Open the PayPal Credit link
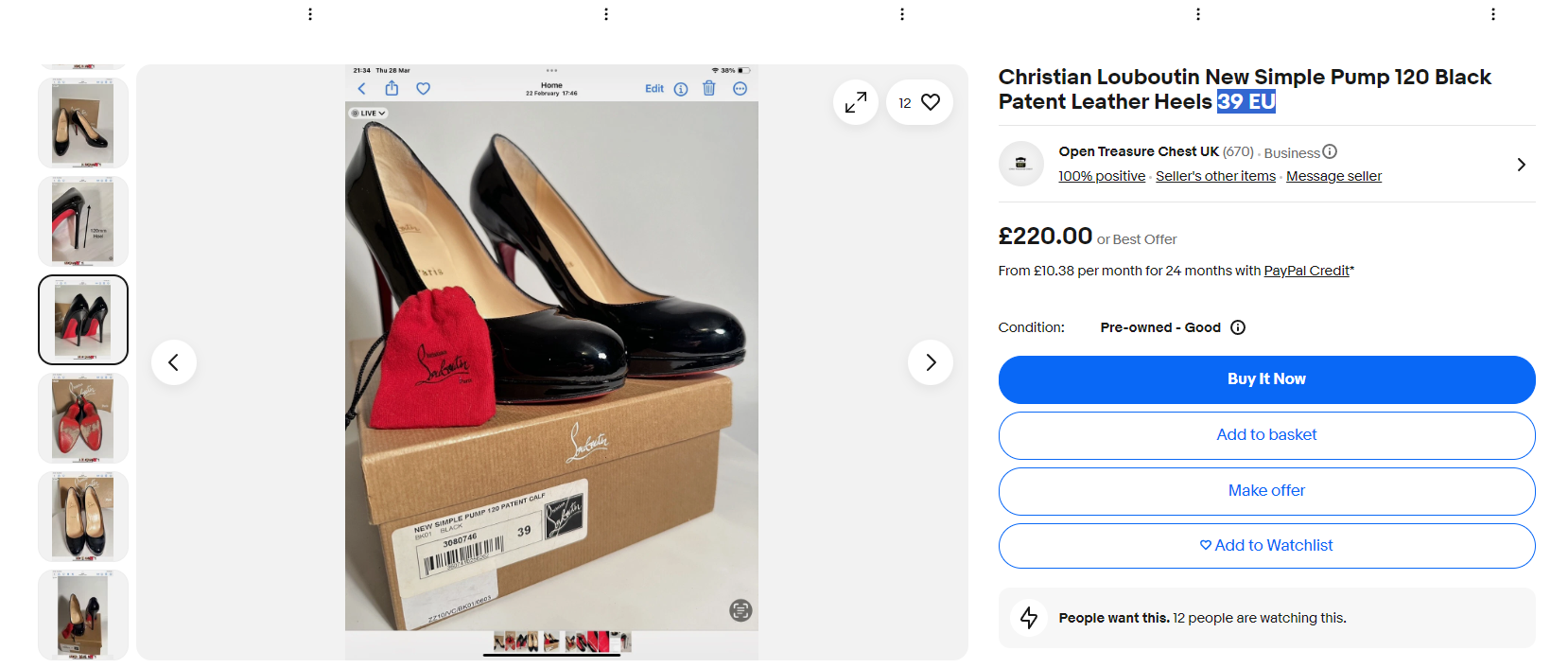 pos(1306,271)
